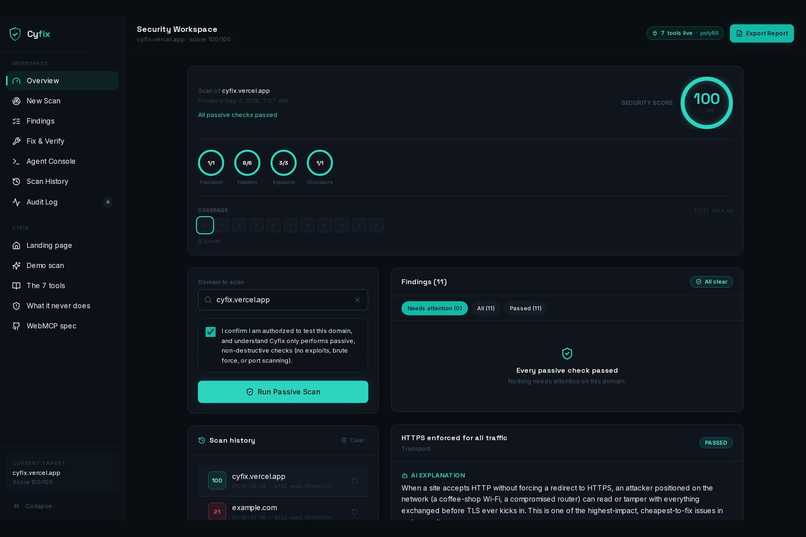The height and width of the screenshot is (537, 806).
Task: Open New Scan page
Action: coord(62,101)
